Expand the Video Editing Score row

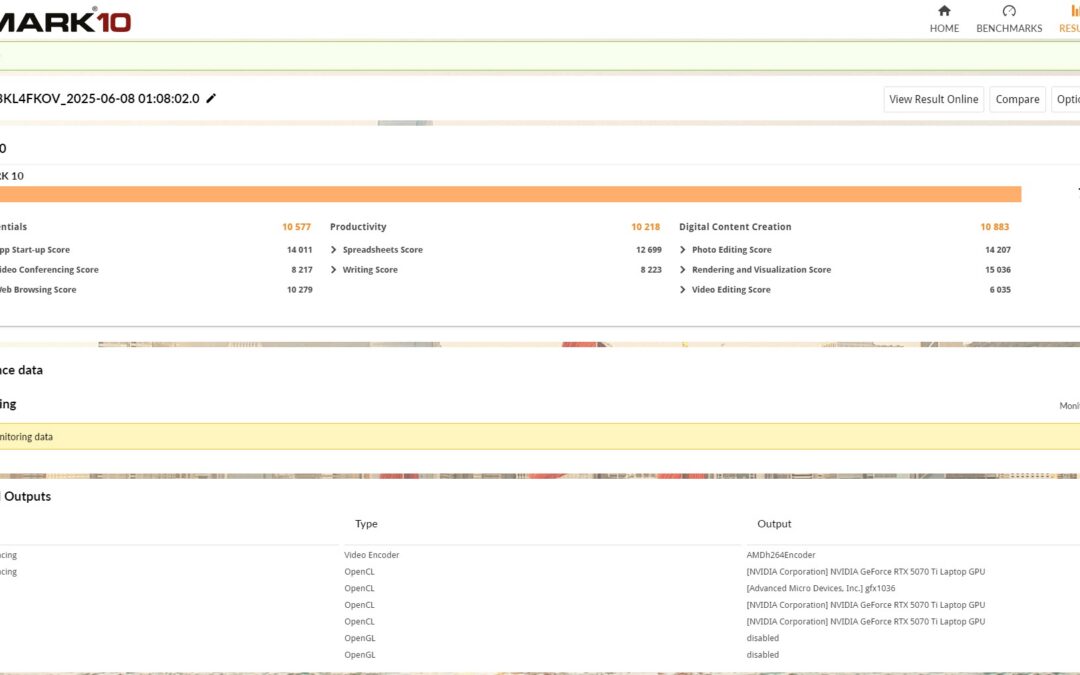(x=683, y=290)
